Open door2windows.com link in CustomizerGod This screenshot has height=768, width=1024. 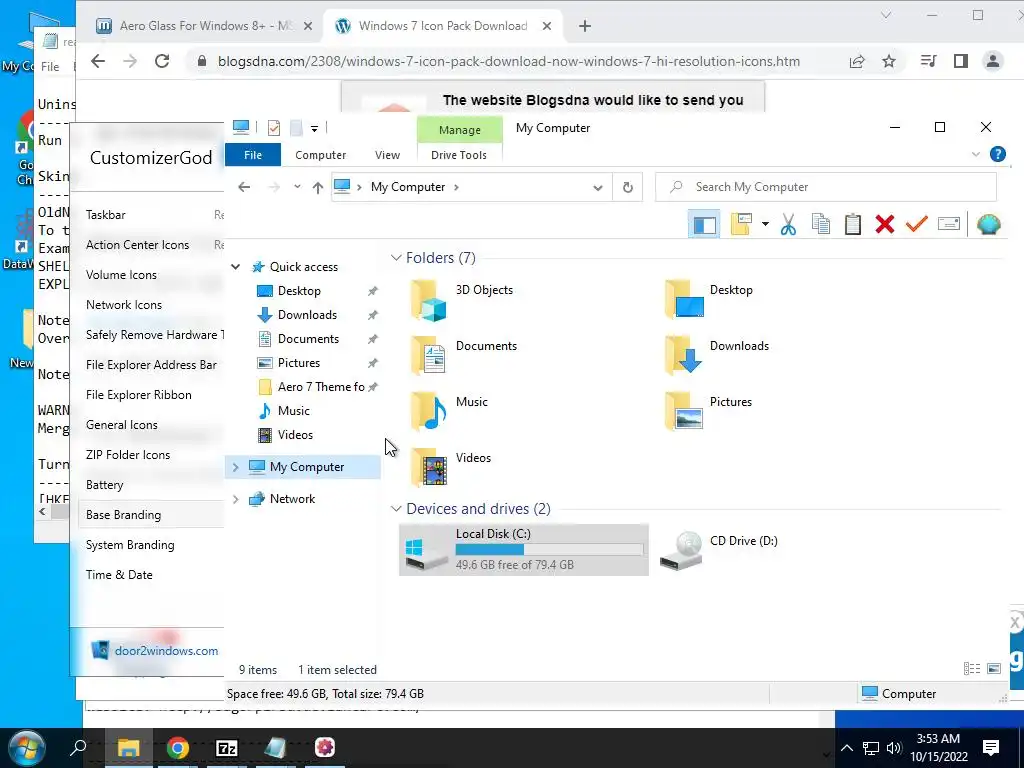(166, 651)
